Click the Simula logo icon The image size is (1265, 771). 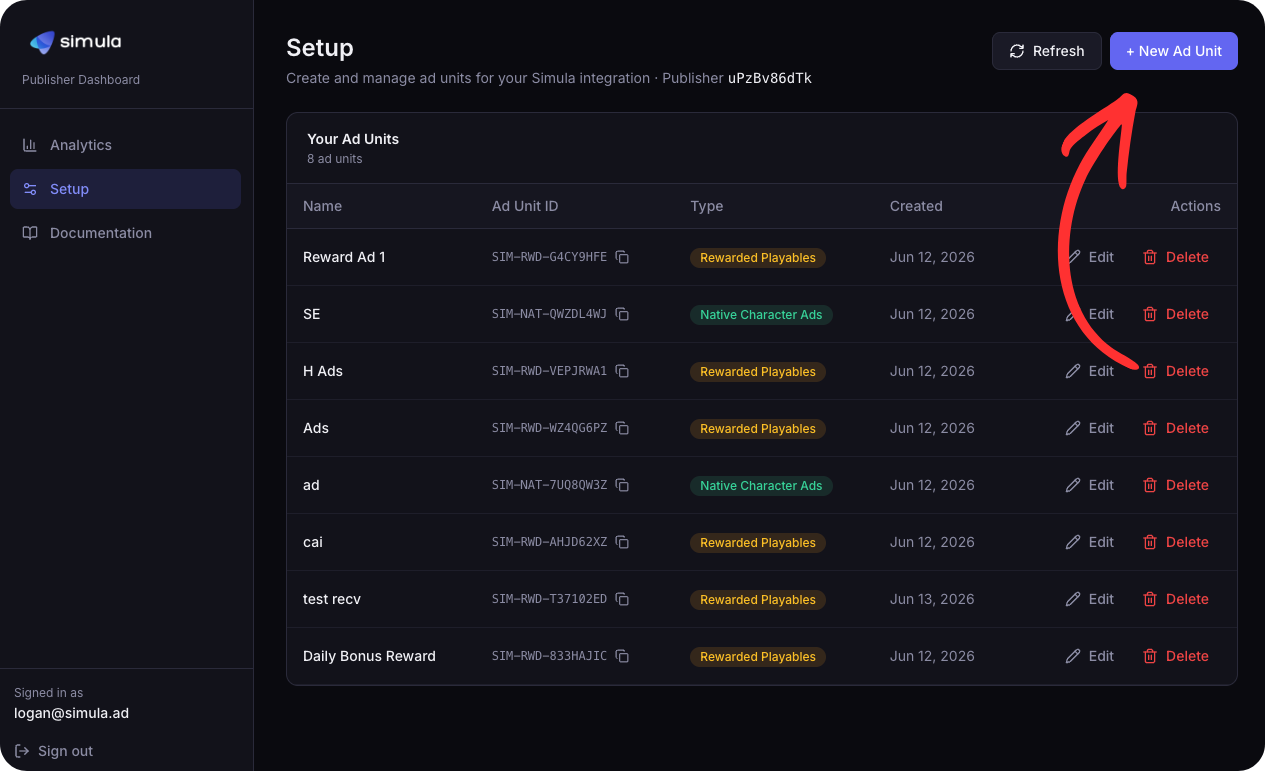tap(42, 42)
